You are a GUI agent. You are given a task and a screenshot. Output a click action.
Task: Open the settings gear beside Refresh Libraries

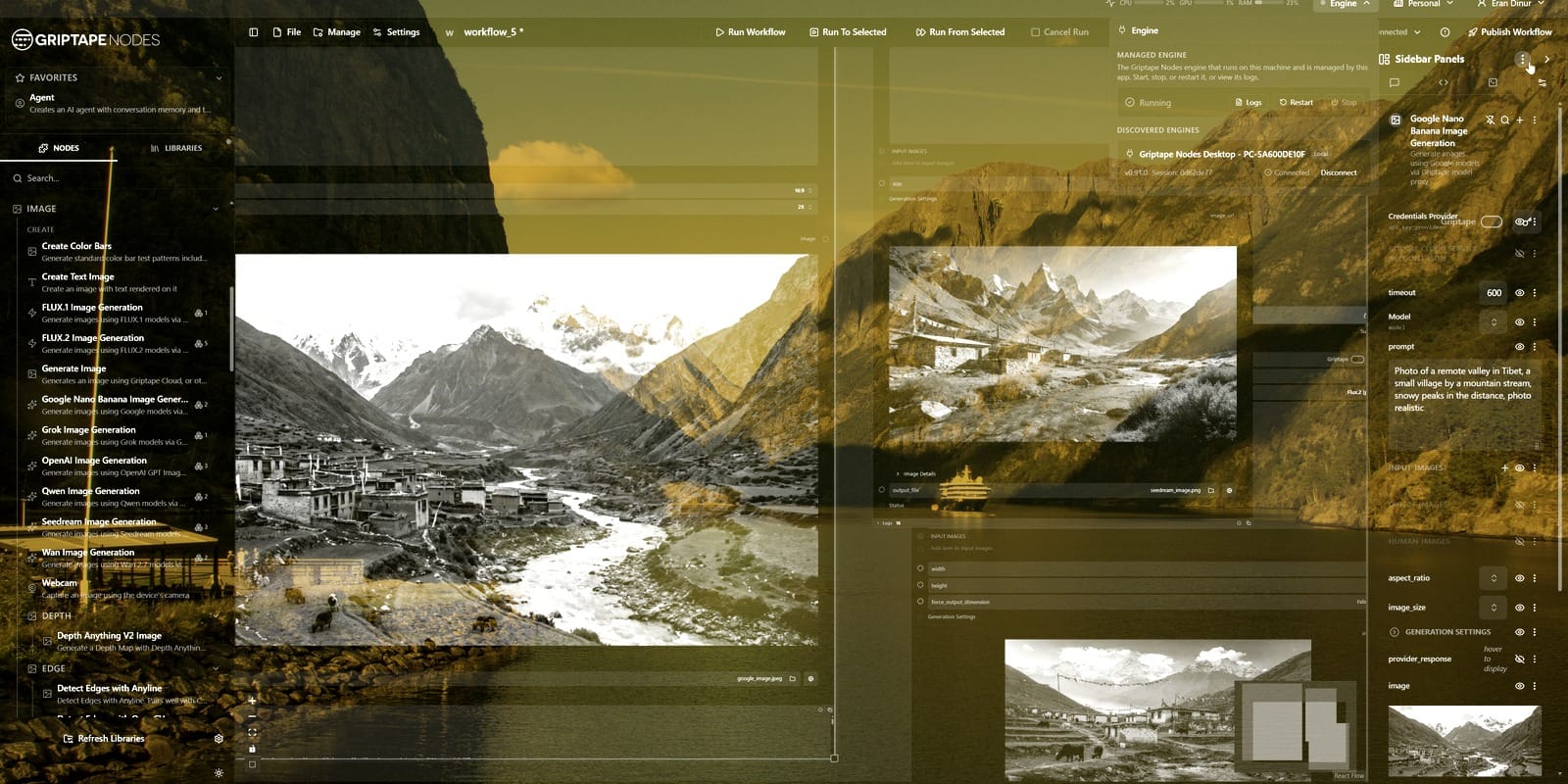click(x=219, y=739)
